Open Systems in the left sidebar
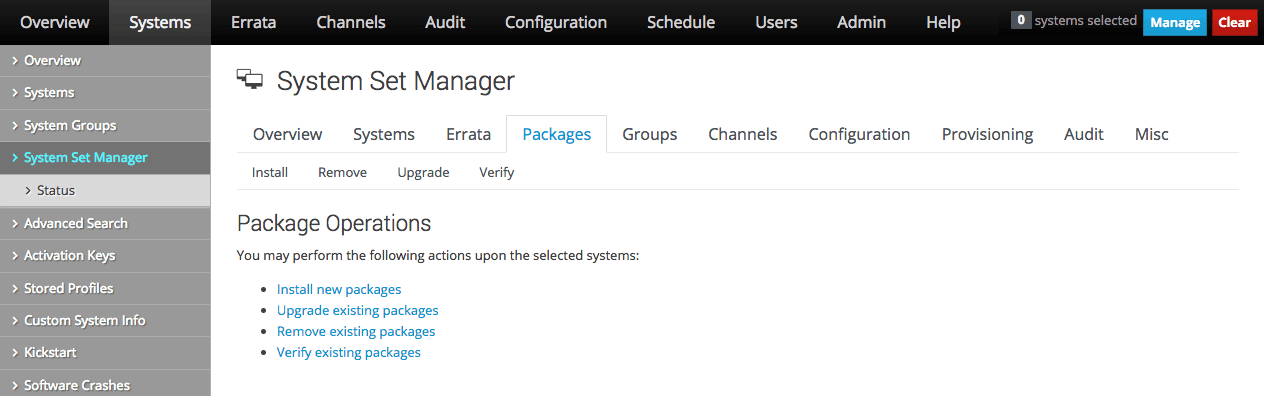Image resolution: width=1264 pixels, height=396 pixels. click(x=105, y=93)
